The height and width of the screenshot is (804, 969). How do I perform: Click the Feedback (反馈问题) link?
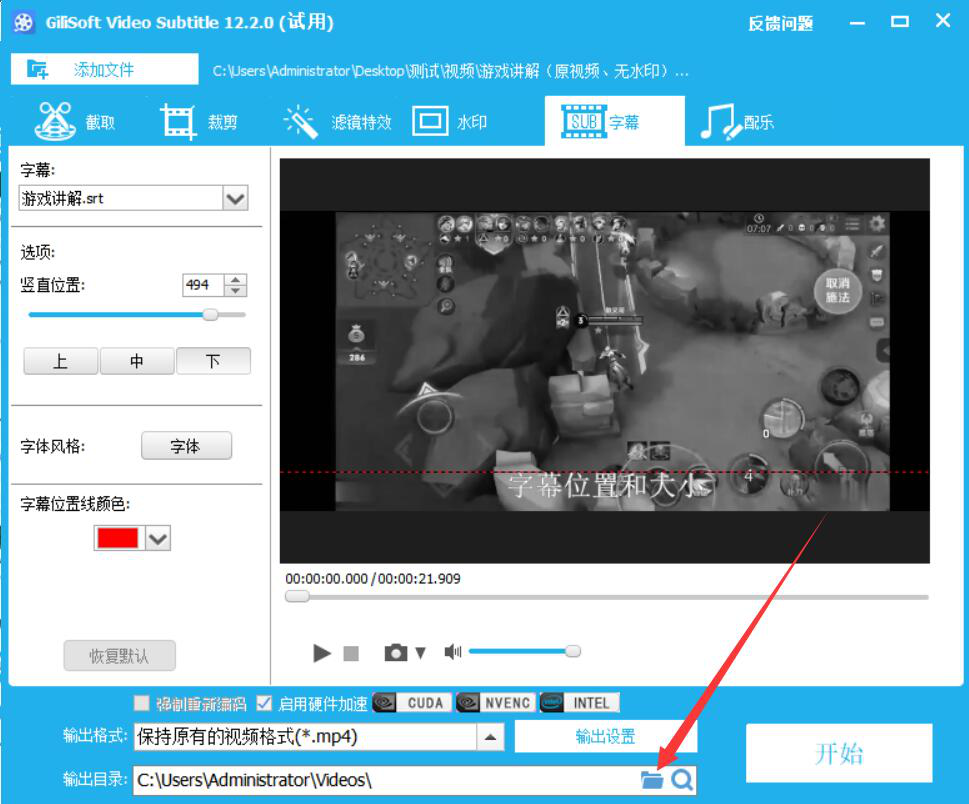[780, 23]
